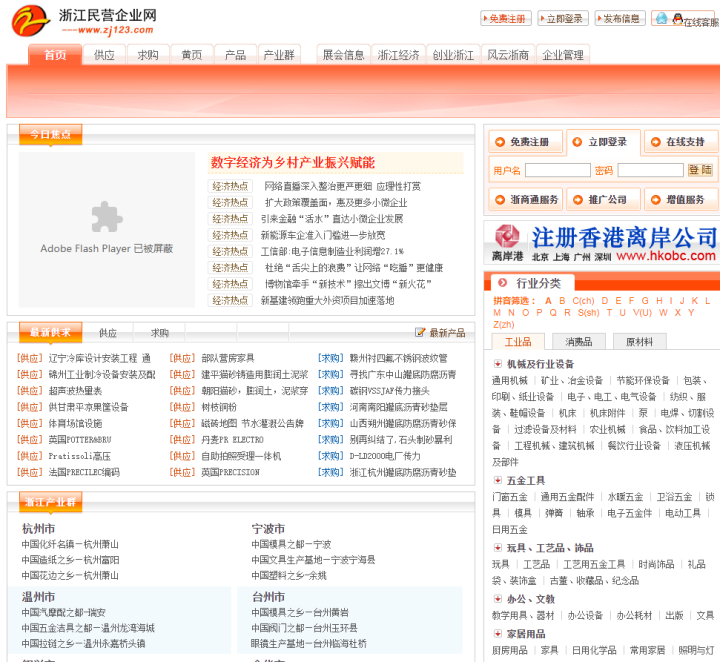Collapse the 机械及行业设备 category

click(x=497, y=364)
